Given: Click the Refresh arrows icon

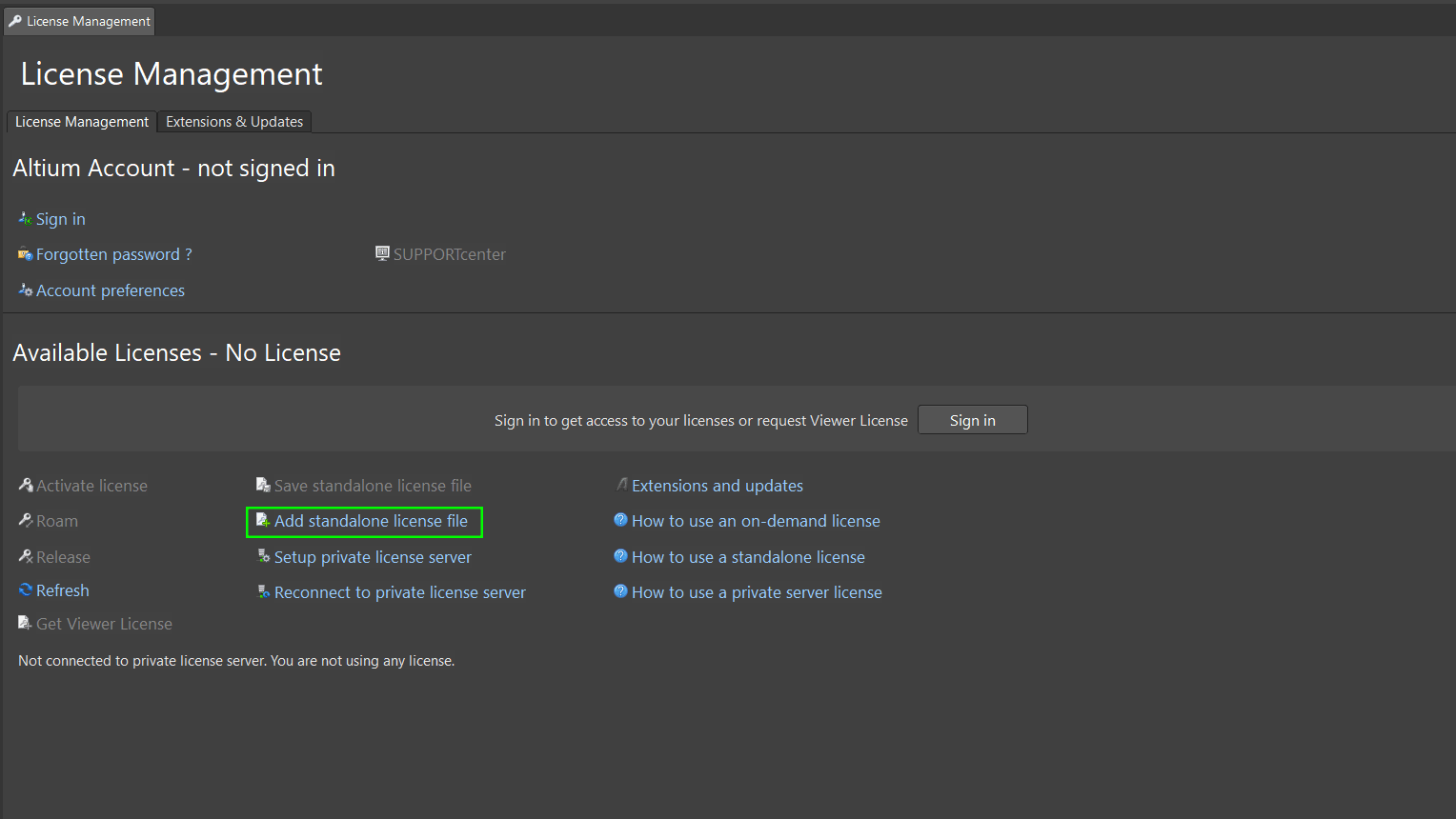Looking at the screenshot, I should [26, 590].
